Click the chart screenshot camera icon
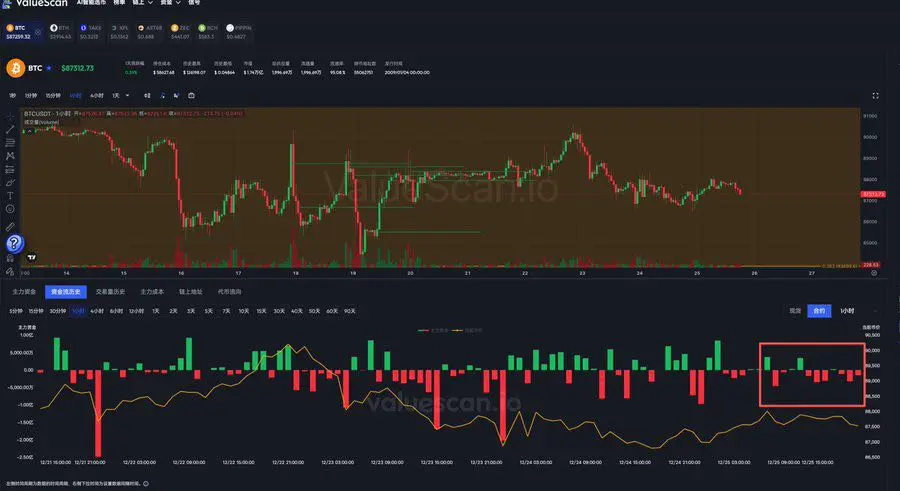Image resolution: width=900 pixels, height=491 pixels. click(x=191, y=95)
